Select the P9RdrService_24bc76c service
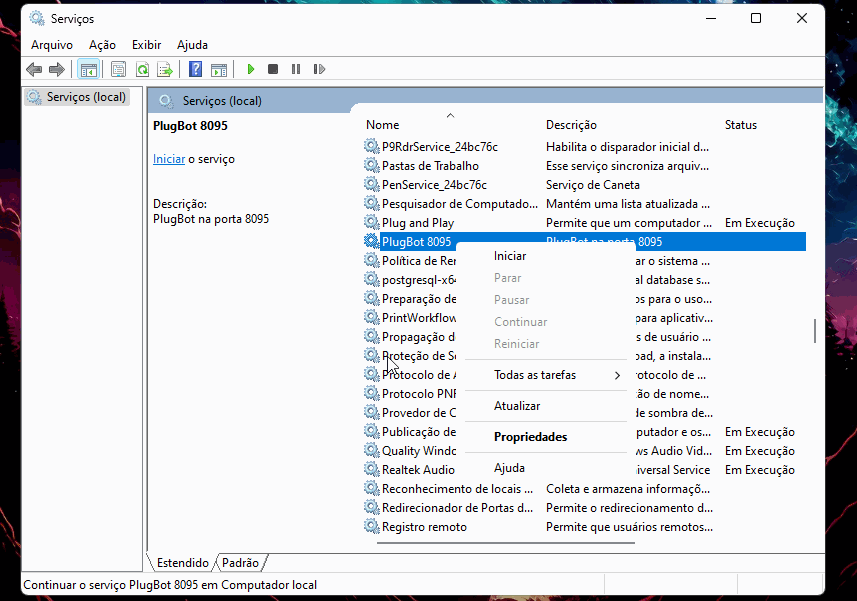 (x=440, y=146)
